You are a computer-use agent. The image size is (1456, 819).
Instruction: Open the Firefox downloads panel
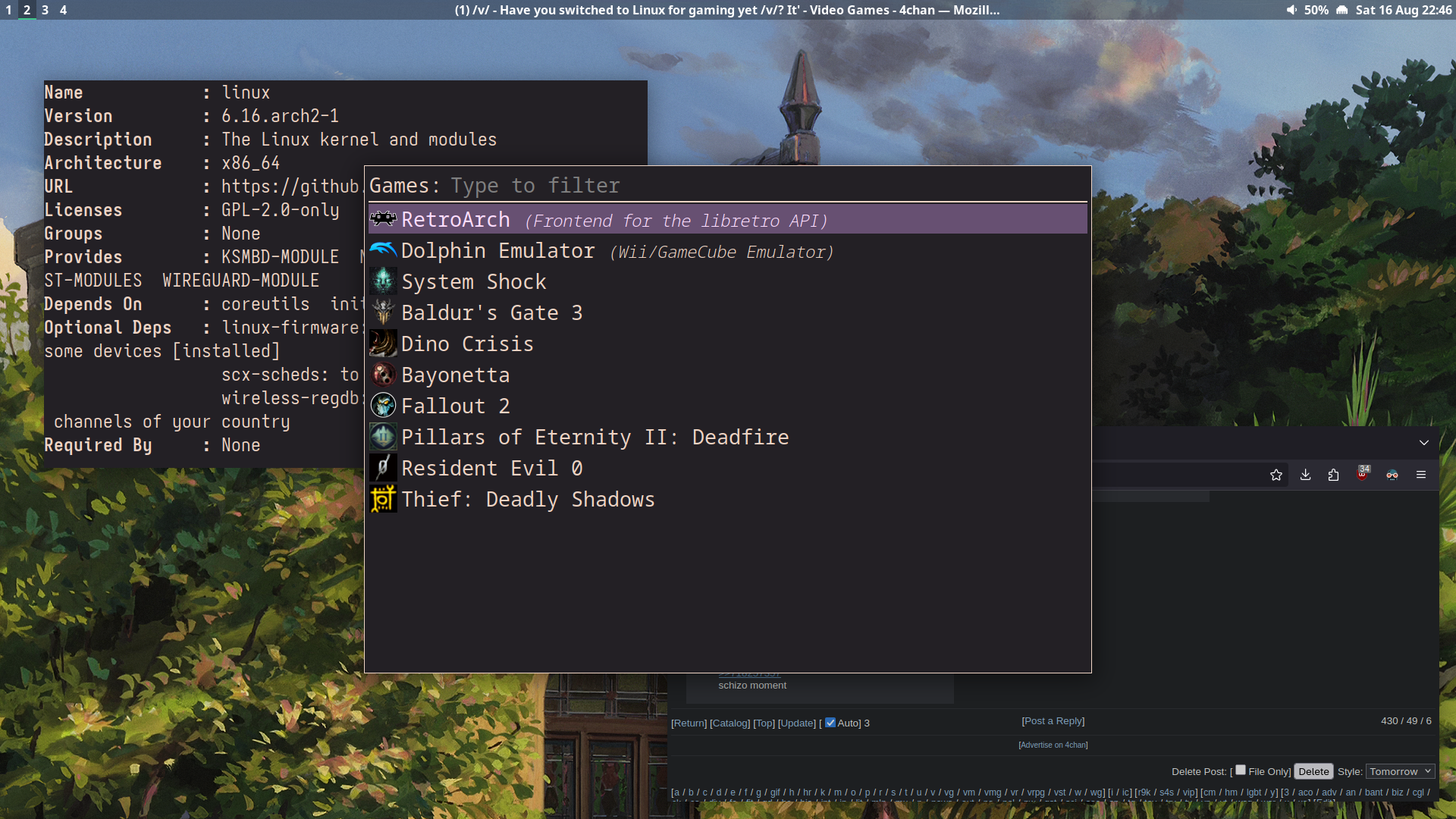tap(1305, 475)
